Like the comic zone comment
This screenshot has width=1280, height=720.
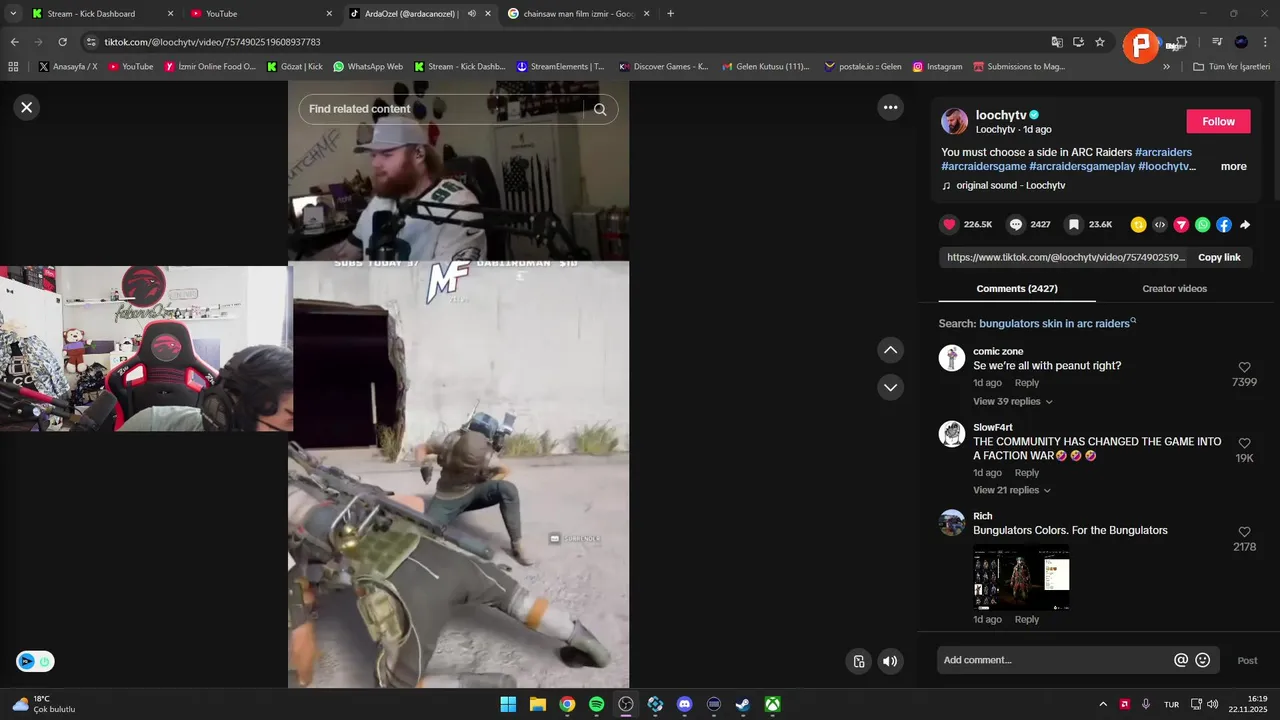[x=1244, y=367]
